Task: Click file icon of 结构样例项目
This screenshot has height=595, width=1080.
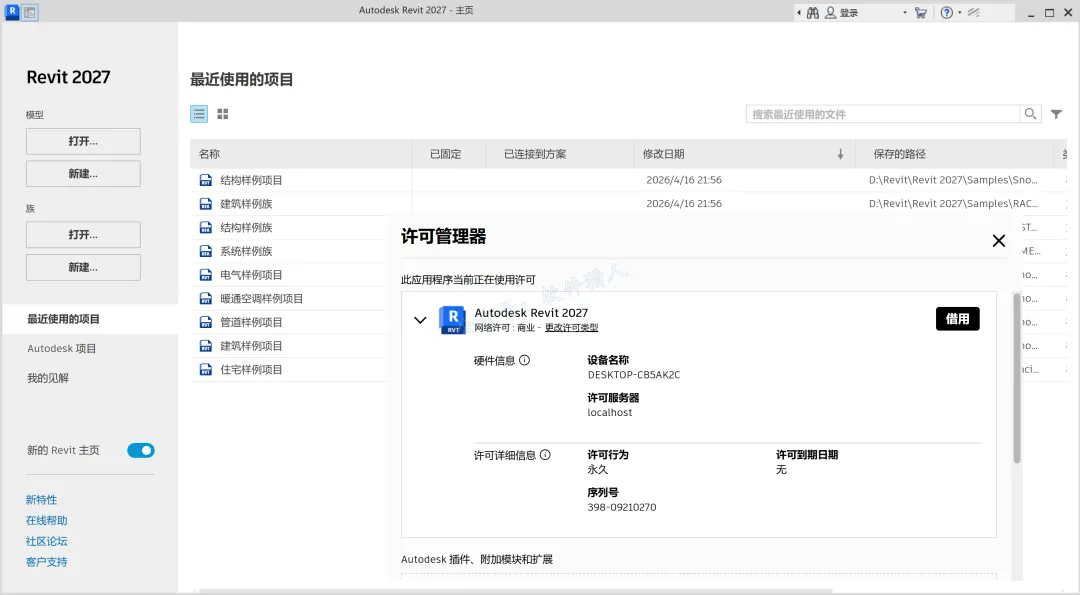Action: [x=205, y=180]
